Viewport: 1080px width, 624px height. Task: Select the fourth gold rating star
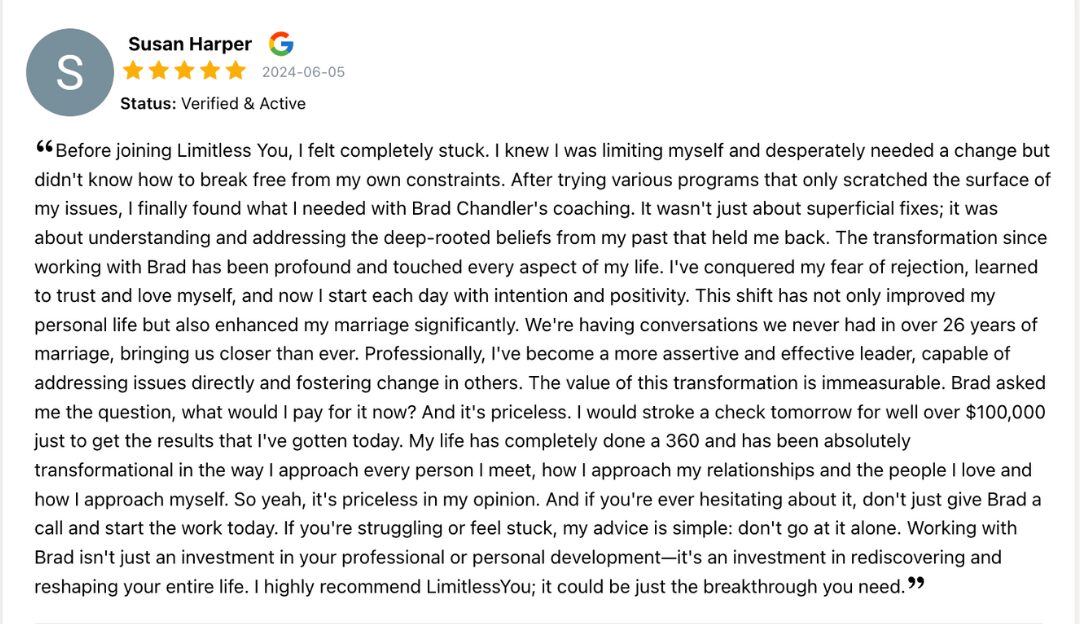[x=210, y=71]
